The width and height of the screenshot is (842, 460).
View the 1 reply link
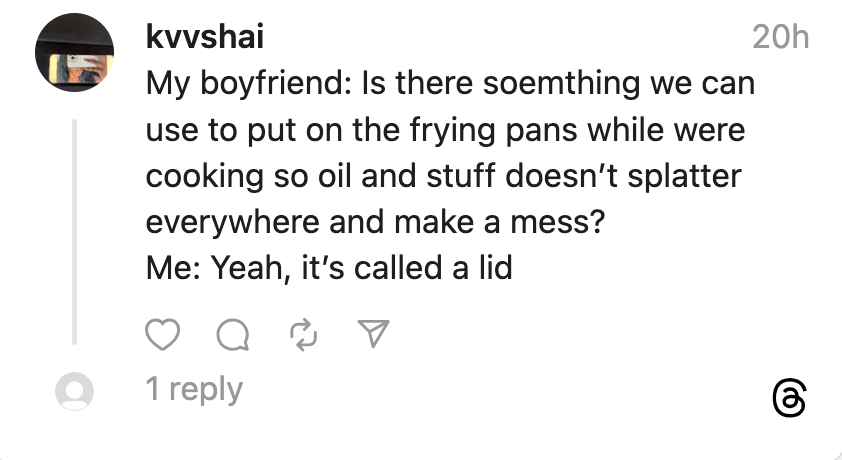pyautogui.click(x=194, y=389)
